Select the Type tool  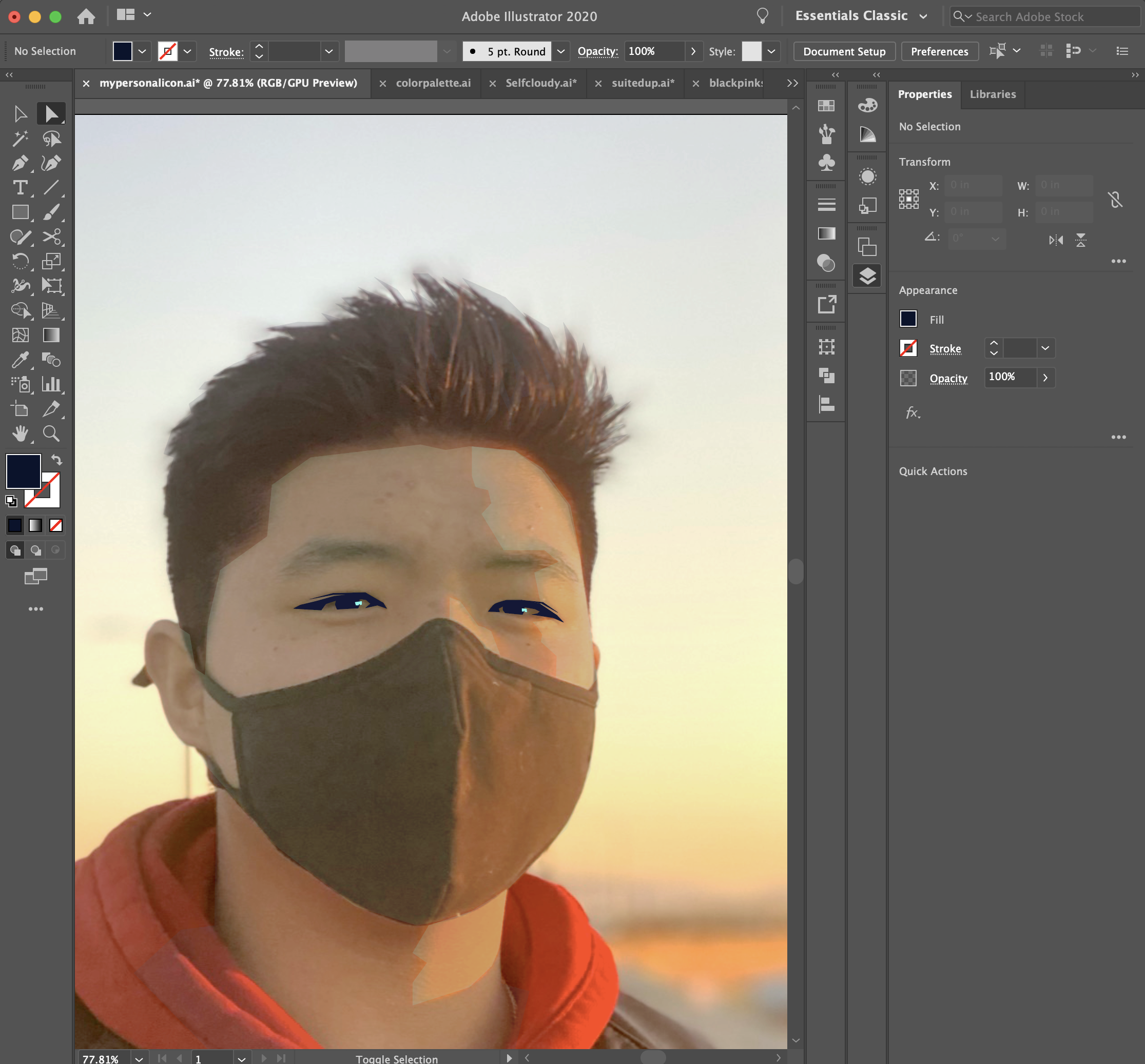20,187
